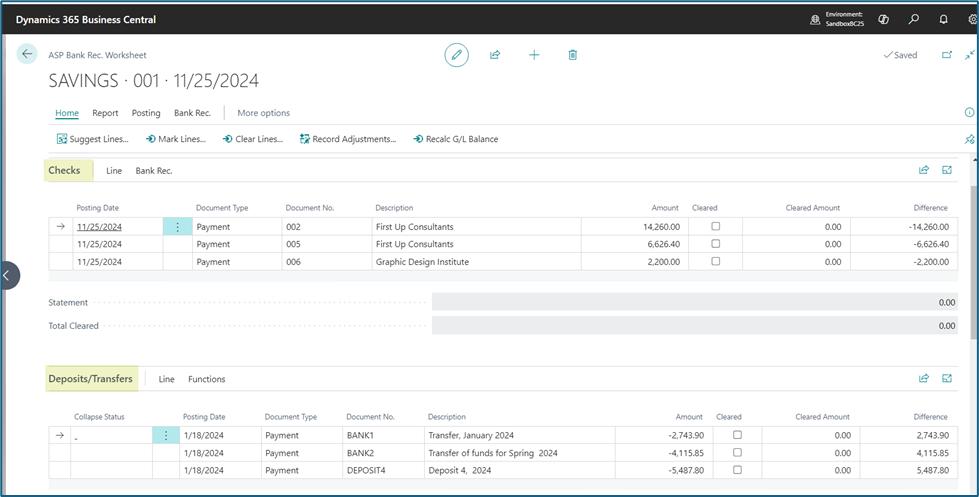Open page in new window icon
979x497 pixels.
[x=947, y=55]
